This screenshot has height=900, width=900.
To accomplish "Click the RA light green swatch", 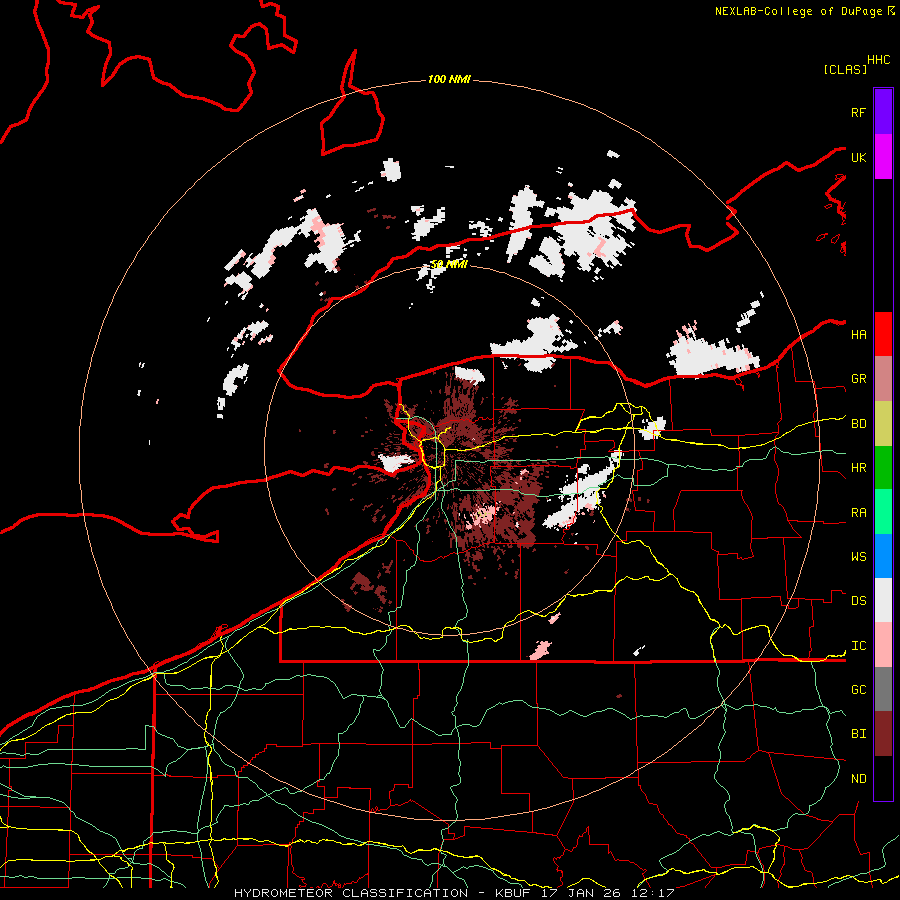I will coord(883,512).
